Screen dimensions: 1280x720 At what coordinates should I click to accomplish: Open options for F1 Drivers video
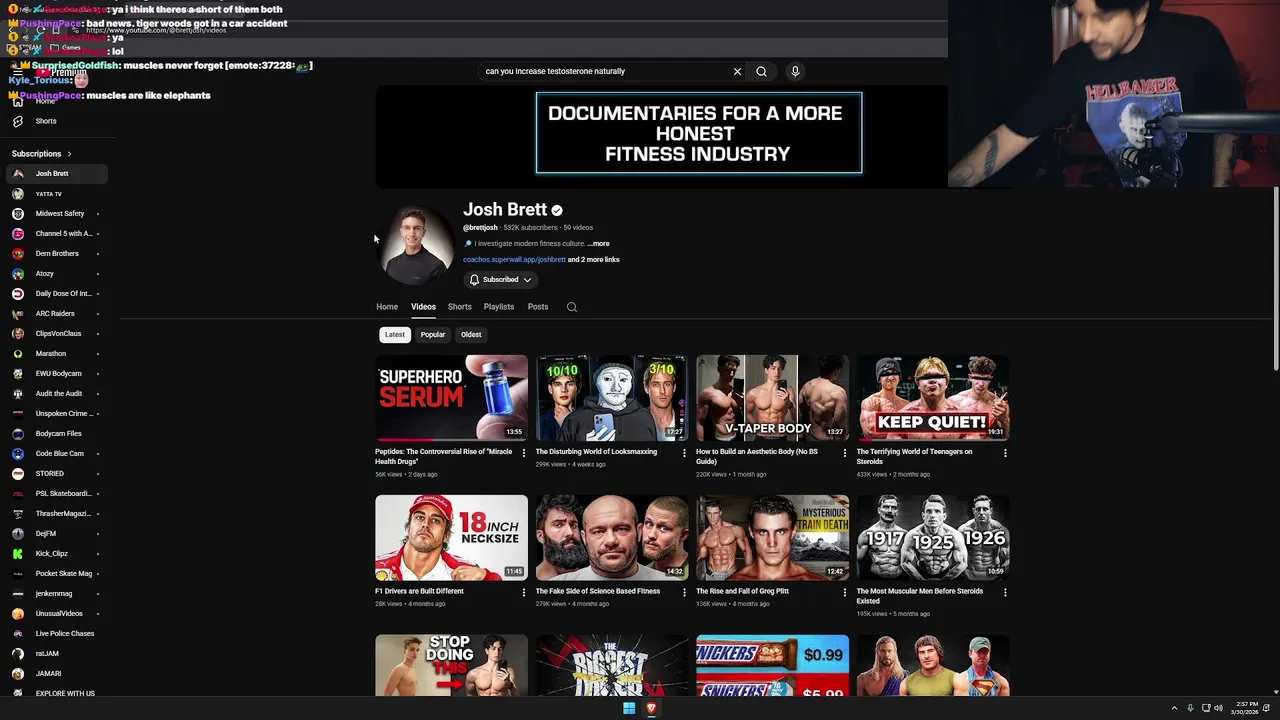pos(524,593)
